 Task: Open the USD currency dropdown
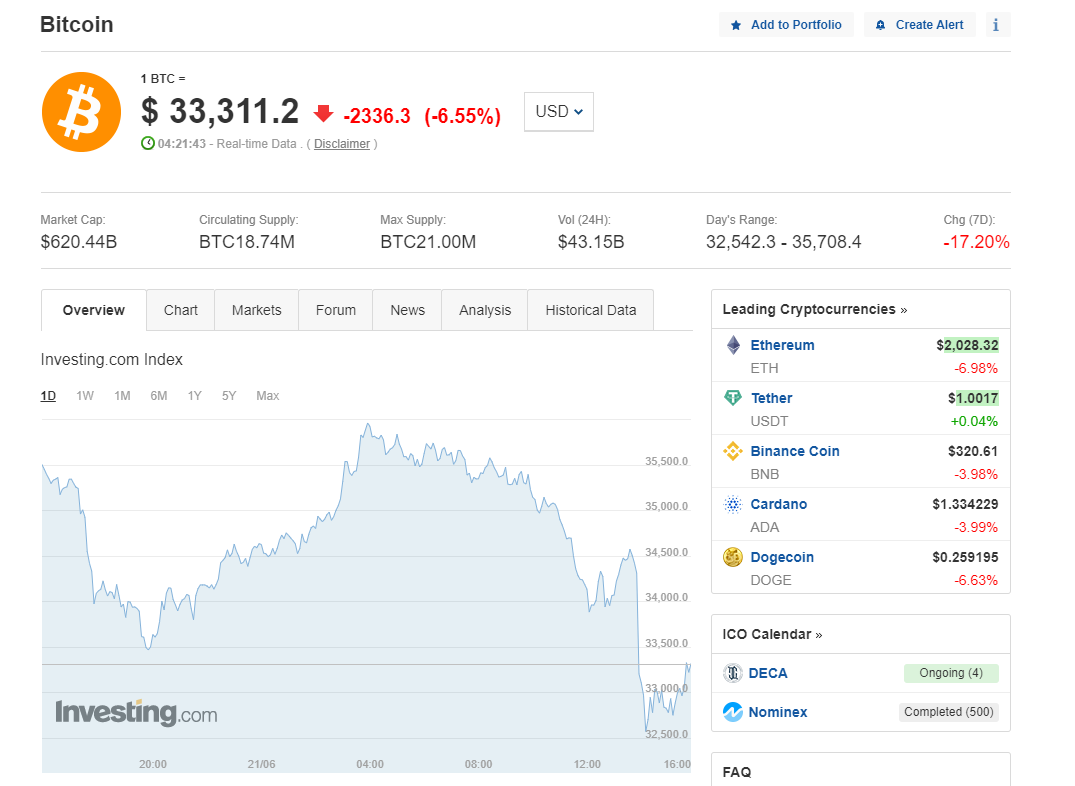pyautogui.click(x=559, y=112)
